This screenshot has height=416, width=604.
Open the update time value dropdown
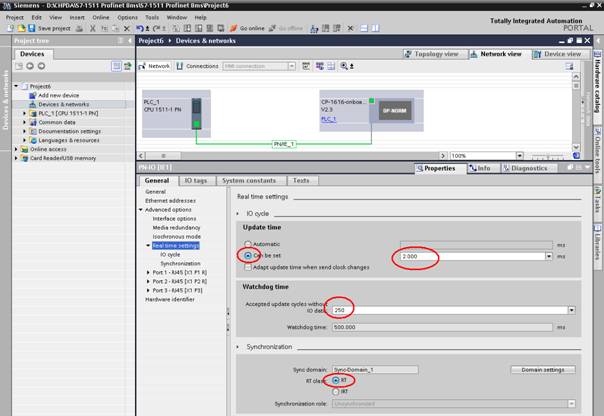pos(549,256)
